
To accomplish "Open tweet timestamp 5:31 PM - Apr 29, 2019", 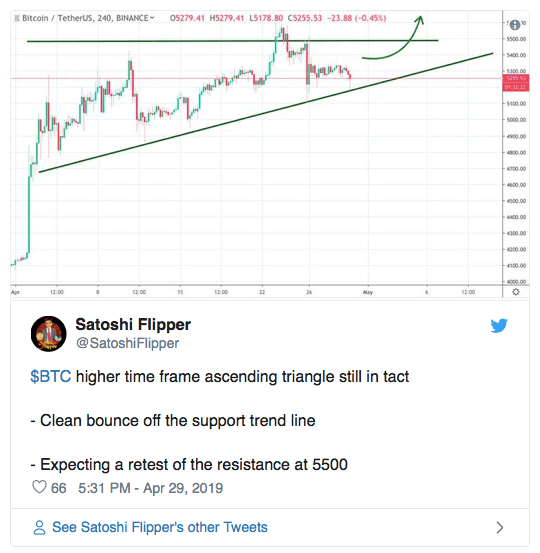I will click(x=150, y=488).
